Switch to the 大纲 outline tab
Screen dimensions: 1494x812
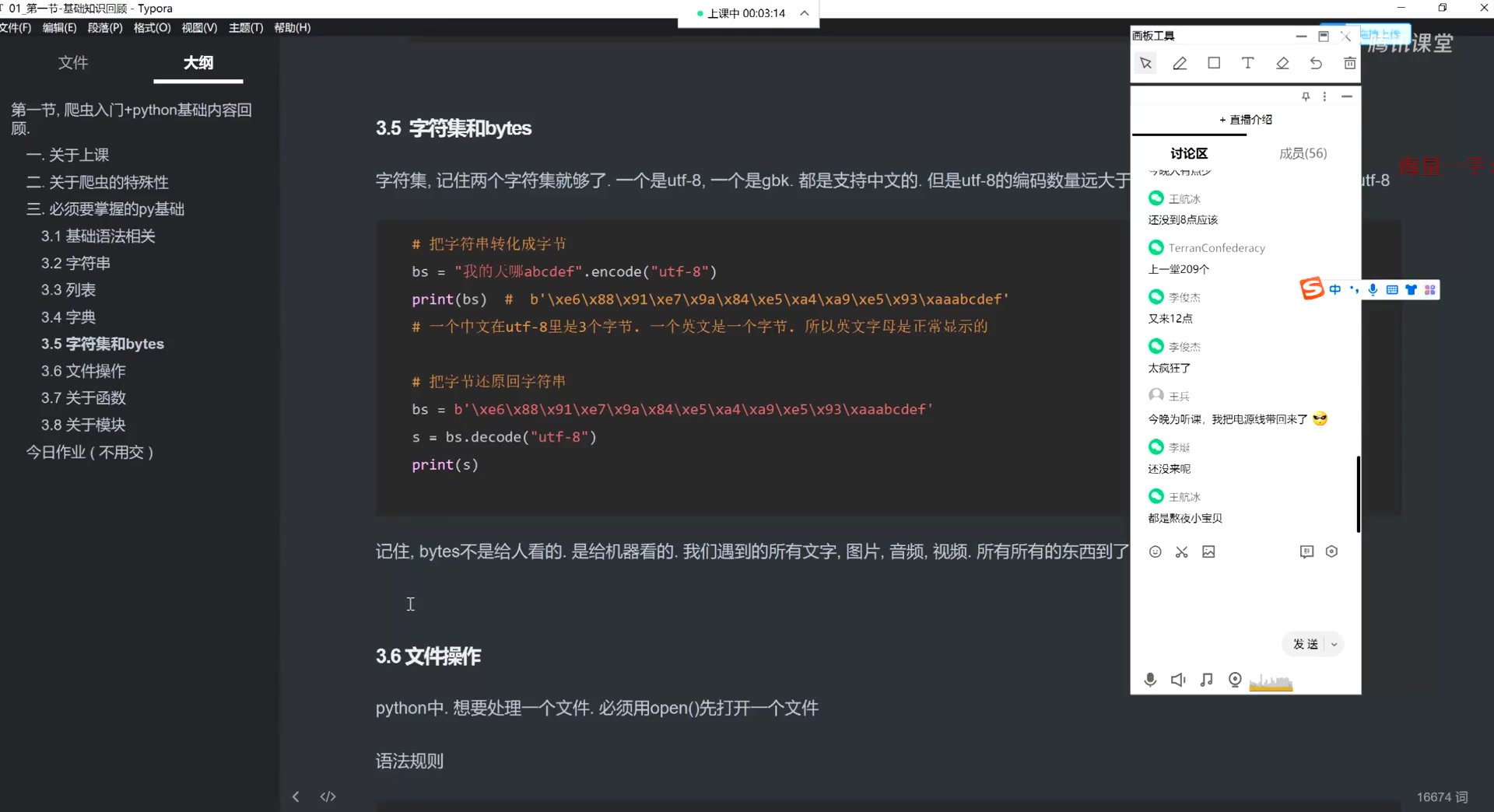tap(198, 62)
